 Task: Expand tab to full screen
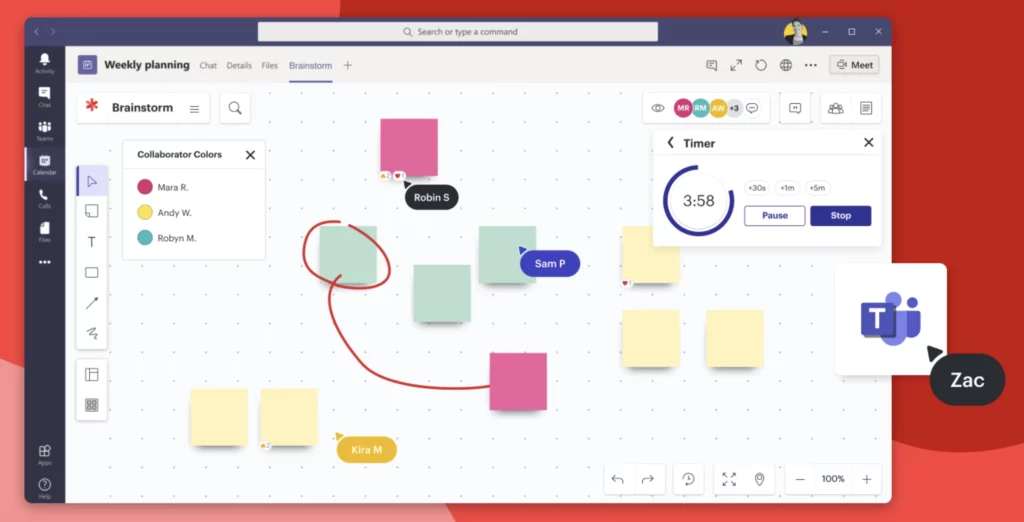[x=736, y=65]
